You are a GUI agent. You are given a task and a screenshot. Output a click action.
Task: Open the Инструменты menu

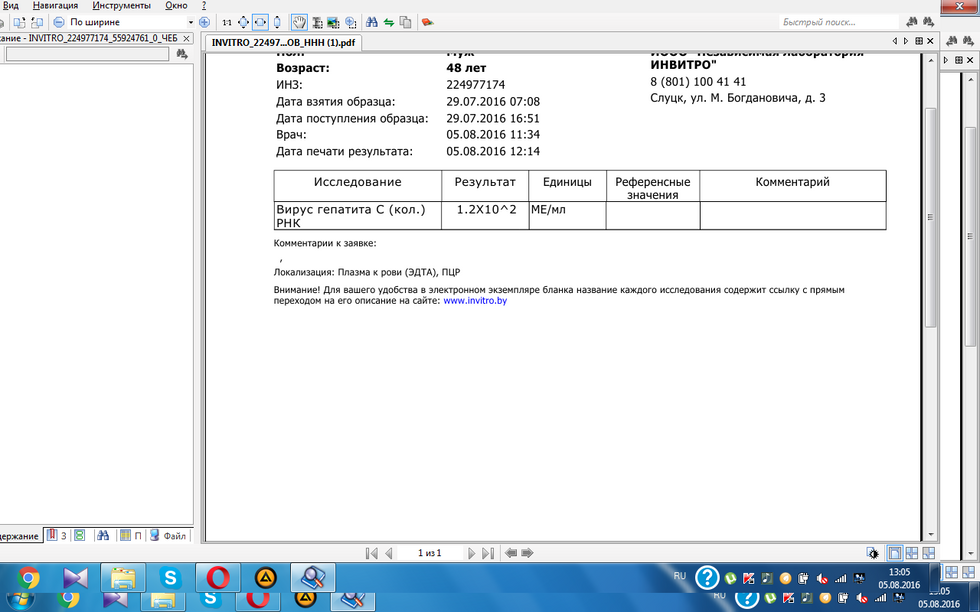pos(121,6)
